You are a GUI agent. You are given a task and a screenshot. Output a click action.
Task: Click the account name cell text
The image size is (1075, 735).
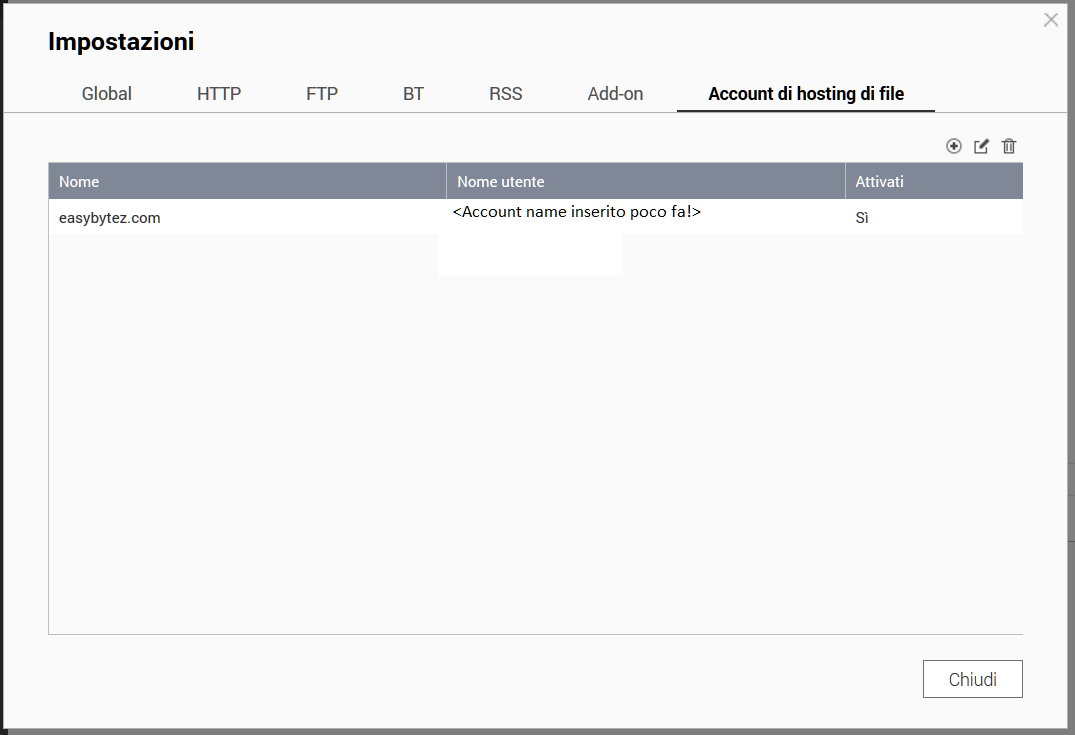coord(576,212)
